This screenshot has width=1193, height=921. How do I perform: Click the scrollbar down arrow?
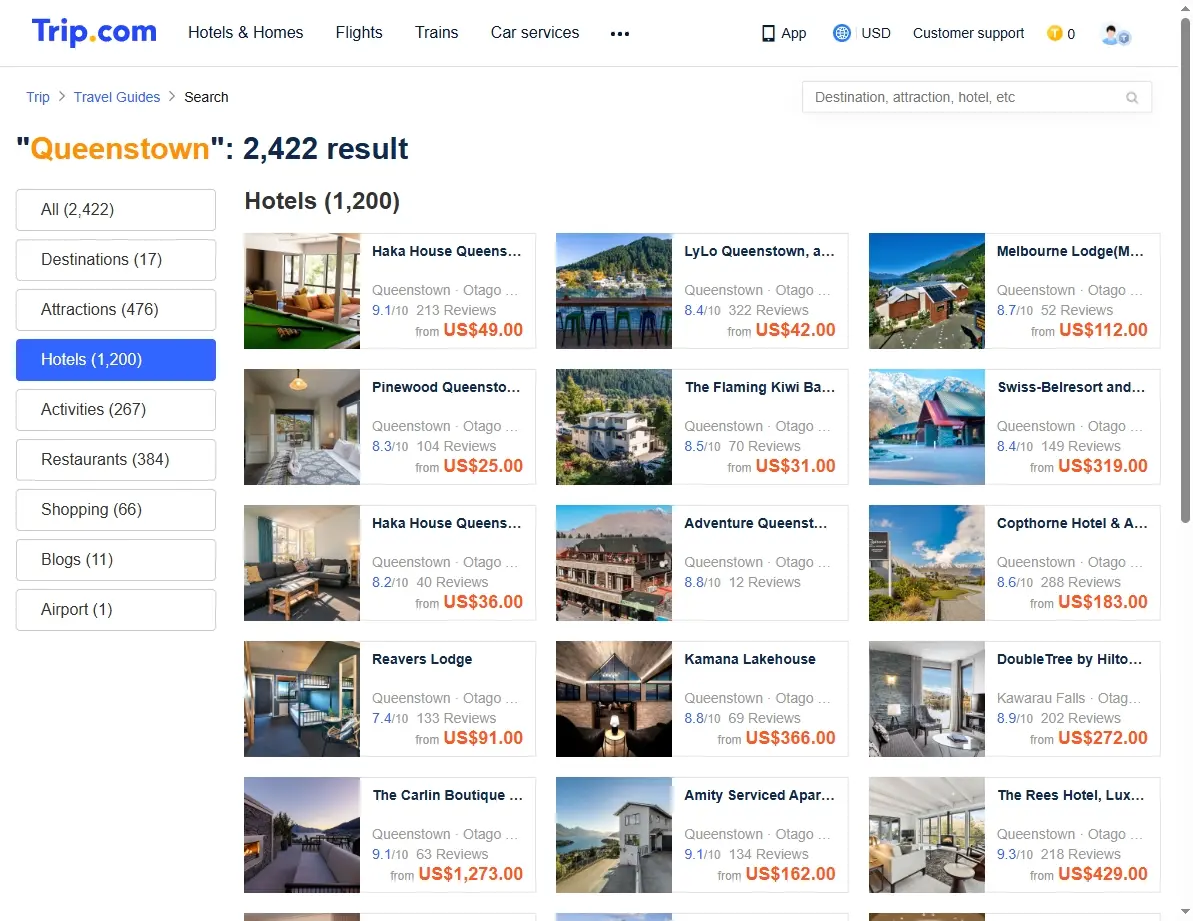pos(1185,911)
